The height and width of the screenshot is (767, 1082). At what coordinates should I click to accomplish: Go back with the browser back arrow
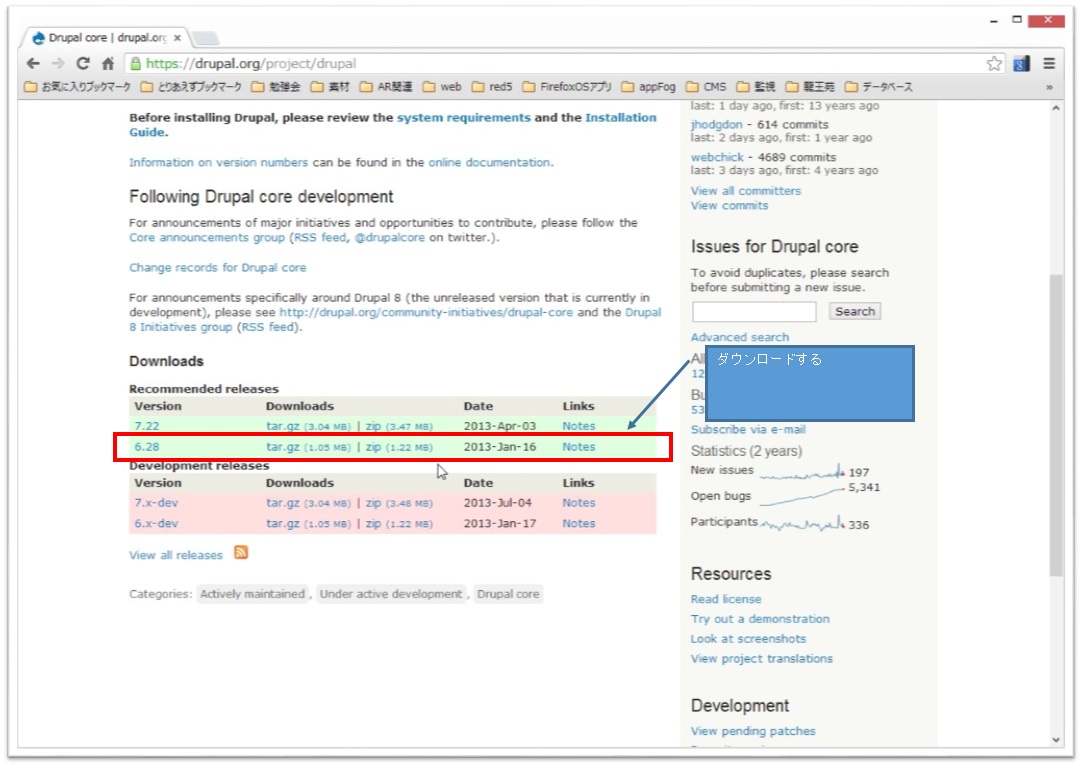point(32,63)
